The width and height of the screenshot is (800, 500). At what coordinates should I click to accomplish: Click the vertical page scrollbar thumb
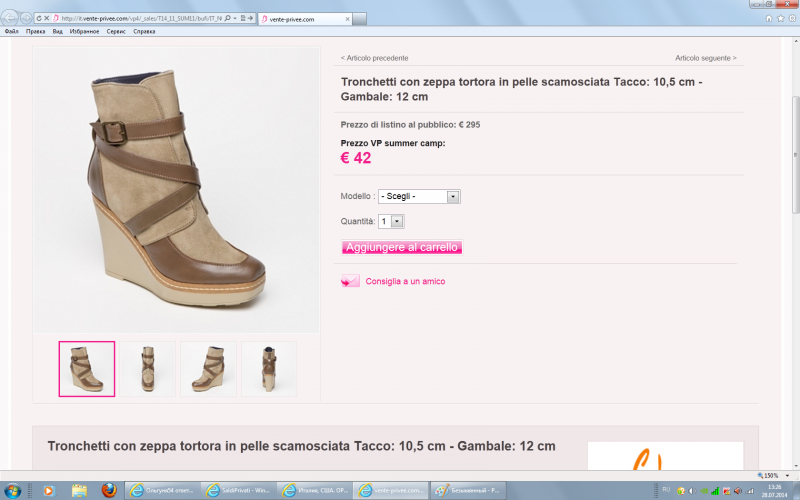coord(795,155)
